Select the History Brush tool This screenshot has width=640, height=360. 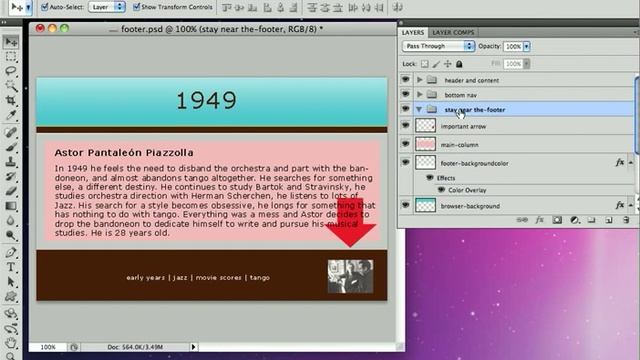[x=11, y=176]
